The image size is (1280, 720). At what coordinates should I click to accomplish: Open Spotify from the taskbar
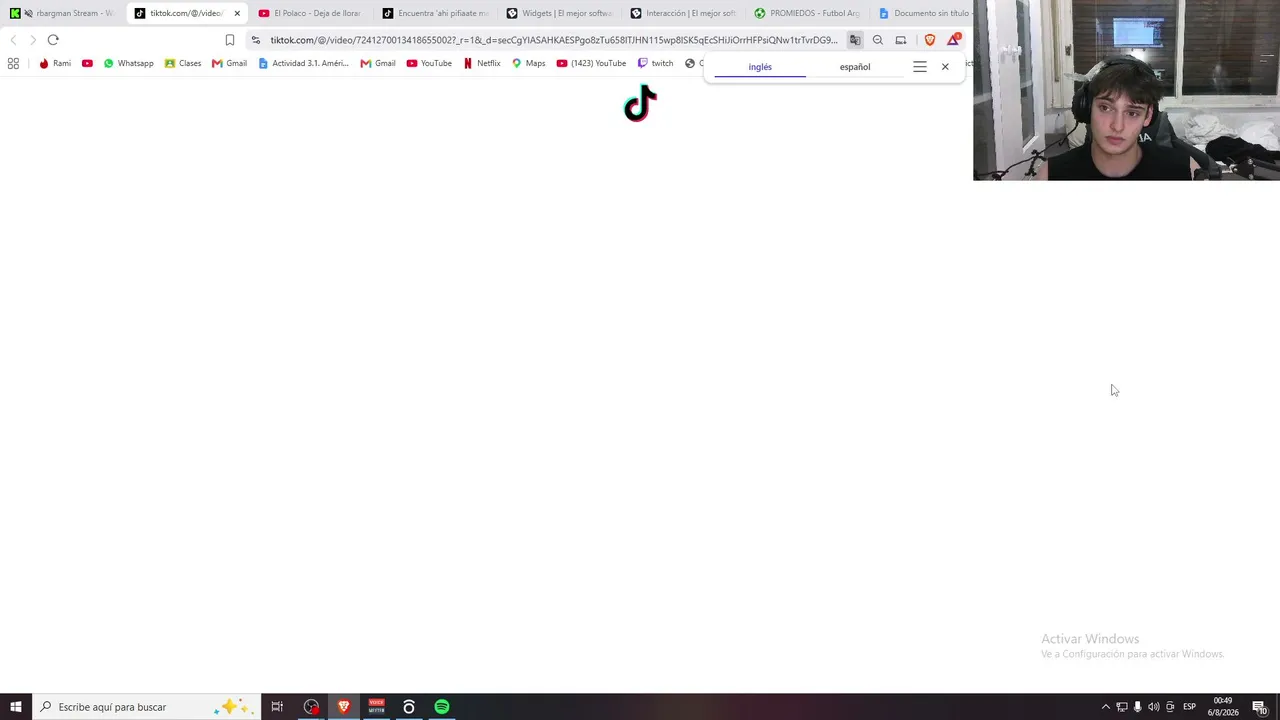(x=442, y=707)
